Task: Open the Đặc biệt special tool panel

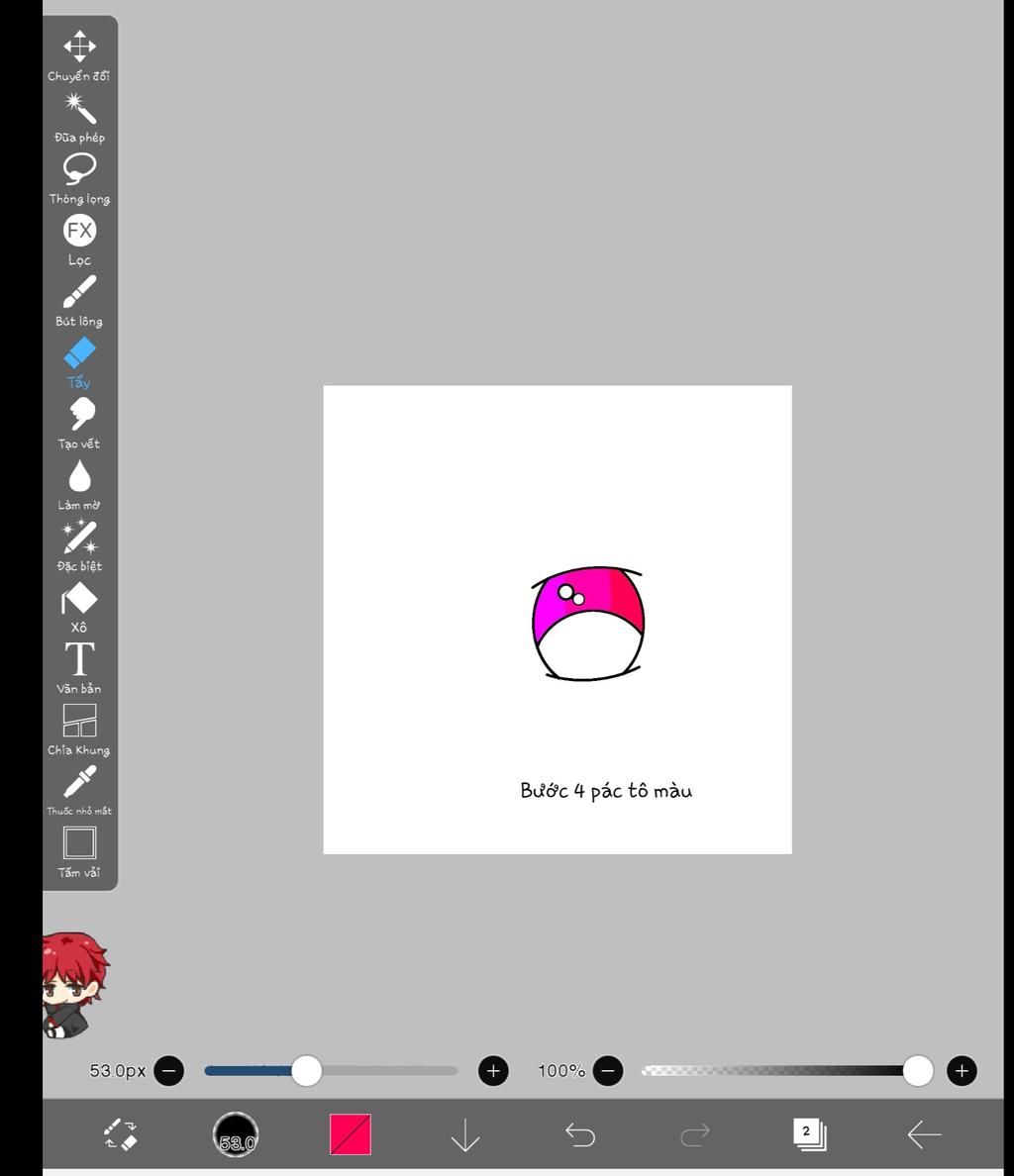Action: [x=78, y=537]
